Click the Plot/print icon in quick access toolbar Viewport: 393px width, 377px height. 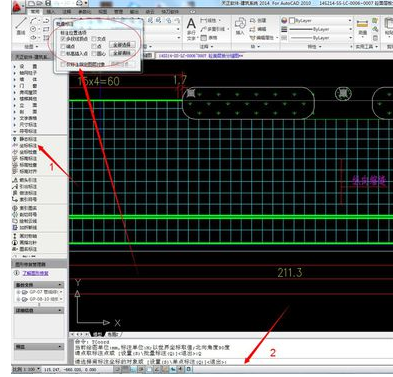(x=79, y=3)
